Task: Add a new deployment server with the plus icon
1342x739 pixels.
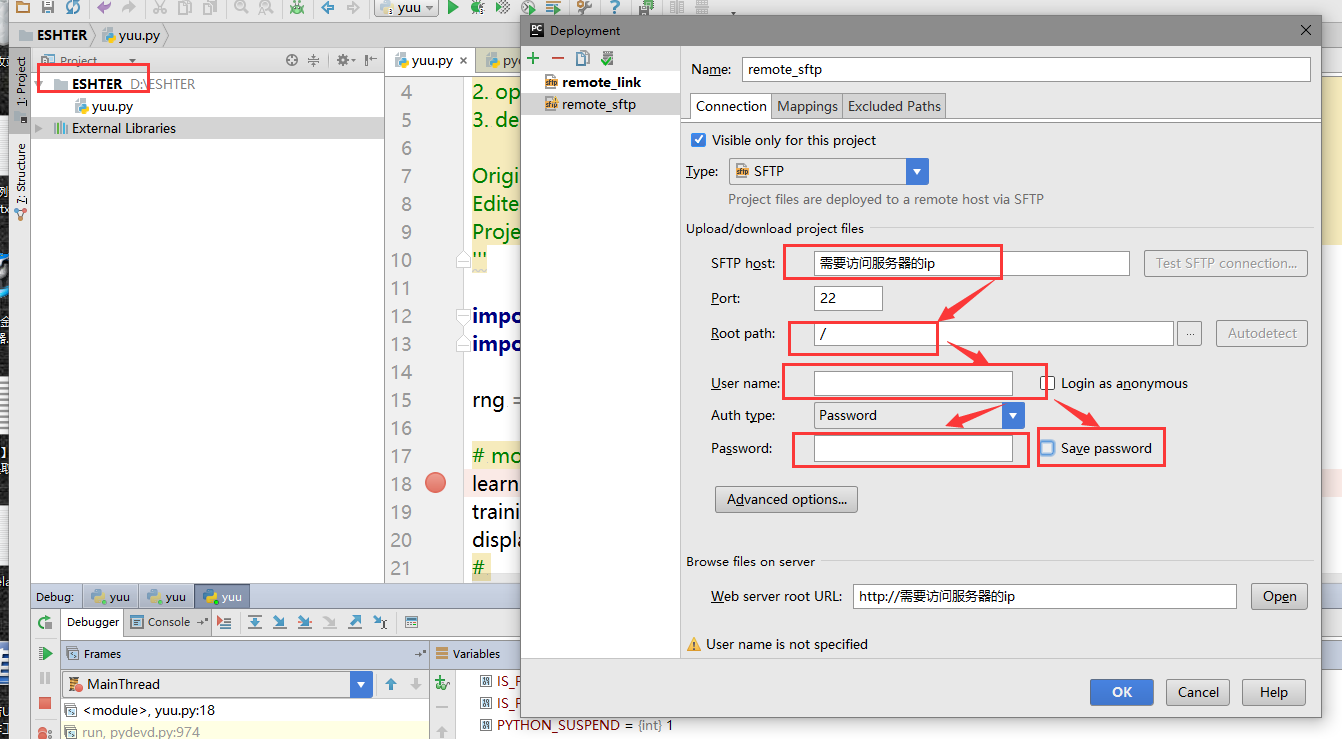Action: (x=533, y=58)
